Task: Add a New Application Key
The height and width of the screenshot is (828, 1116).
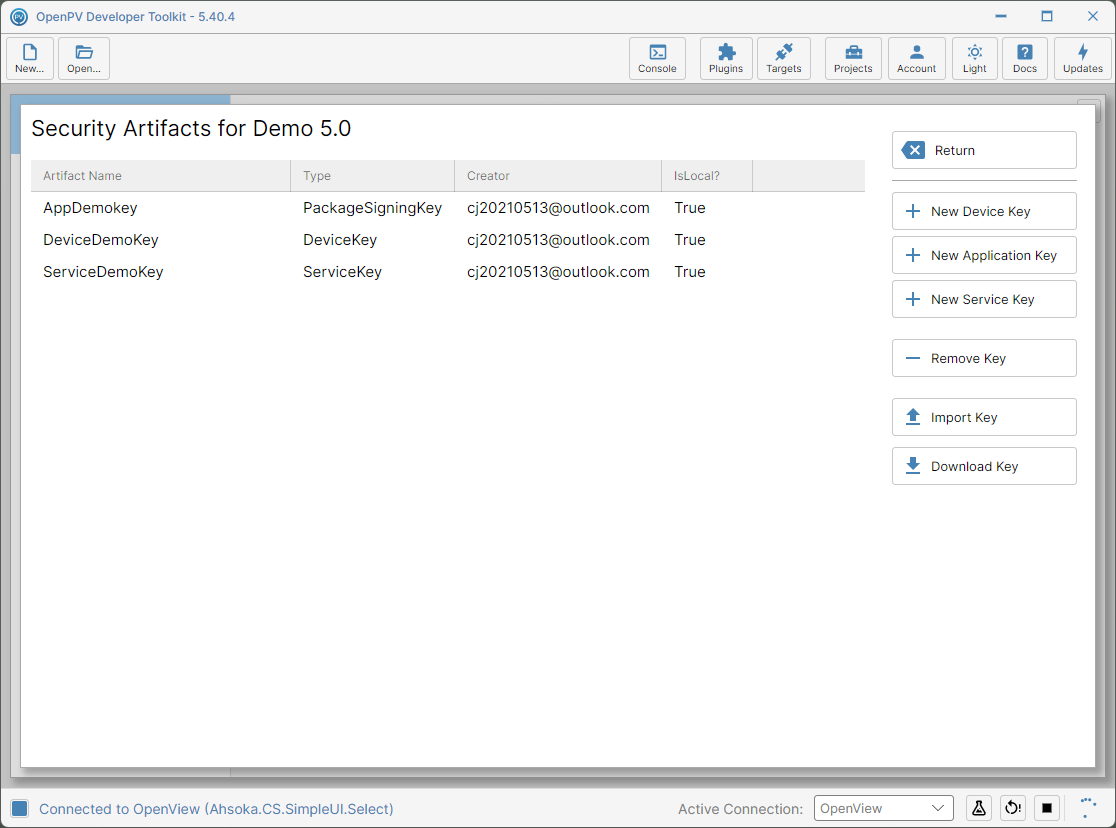Action: [984, 256]
